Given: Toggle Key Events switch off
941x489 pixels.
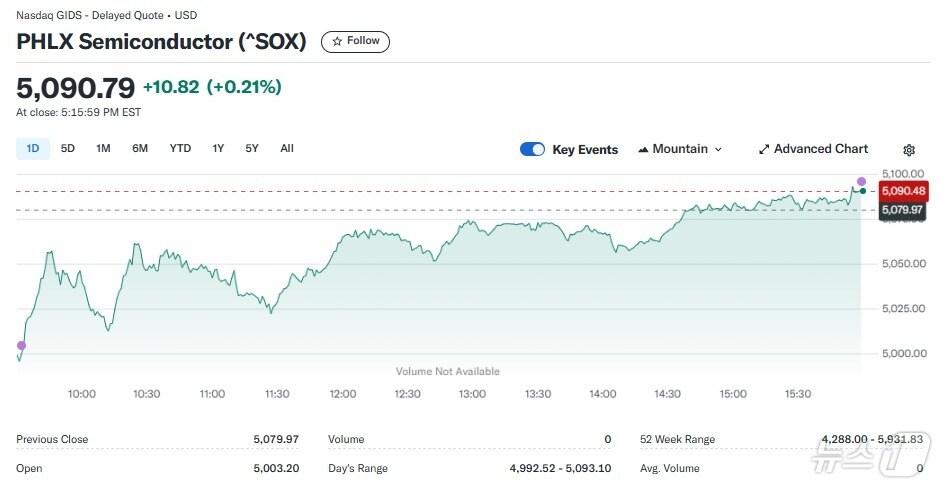Looking at the screenshot, I should pos(532,149).
